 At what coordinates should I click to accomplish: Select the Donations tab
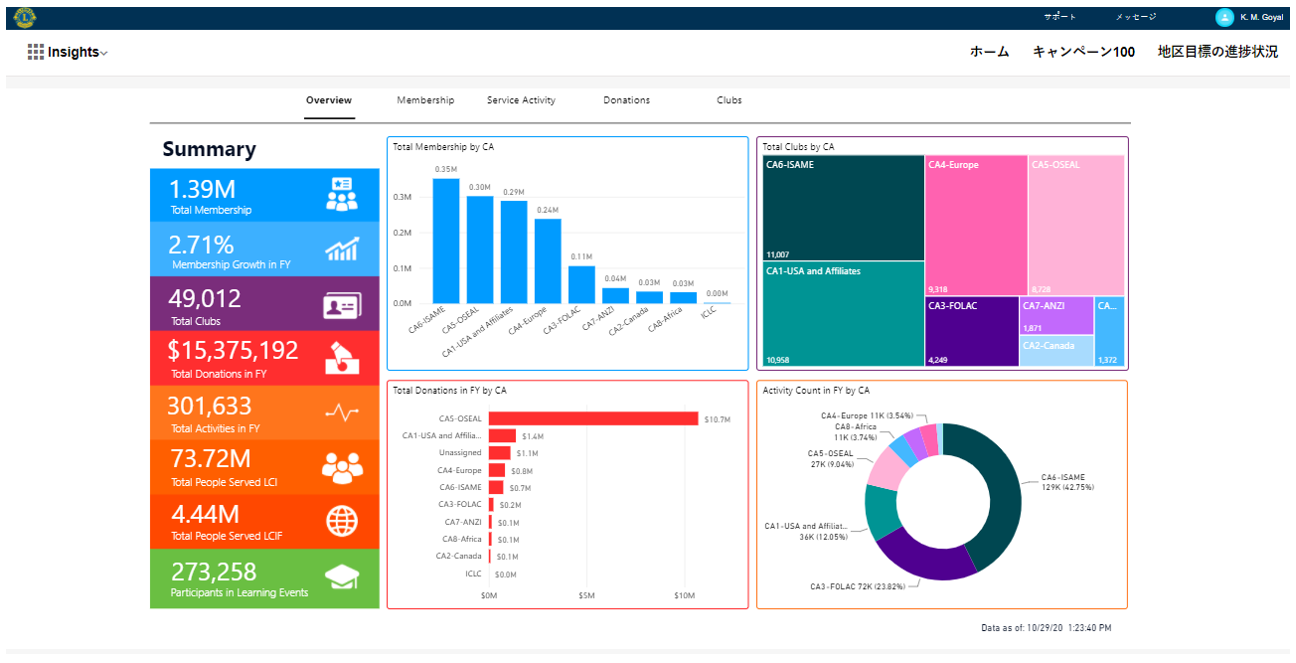tap(626, 100)
